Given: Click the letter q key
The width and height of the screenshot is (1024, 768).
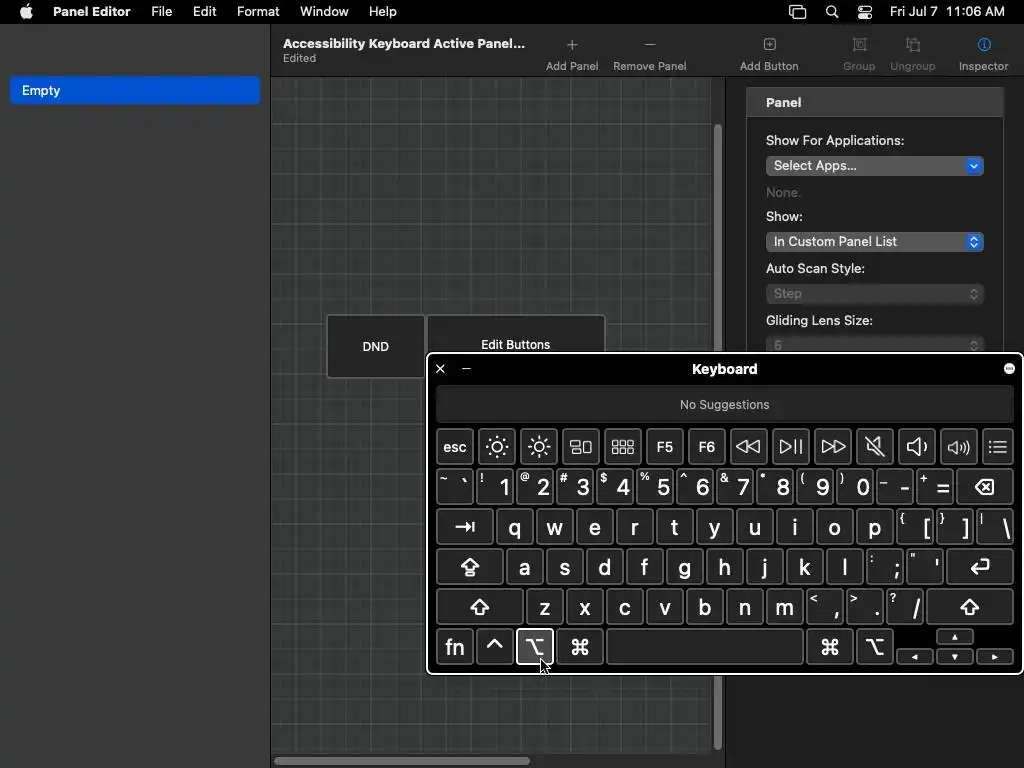Looking at the screenshot, I should coord(515,527).
